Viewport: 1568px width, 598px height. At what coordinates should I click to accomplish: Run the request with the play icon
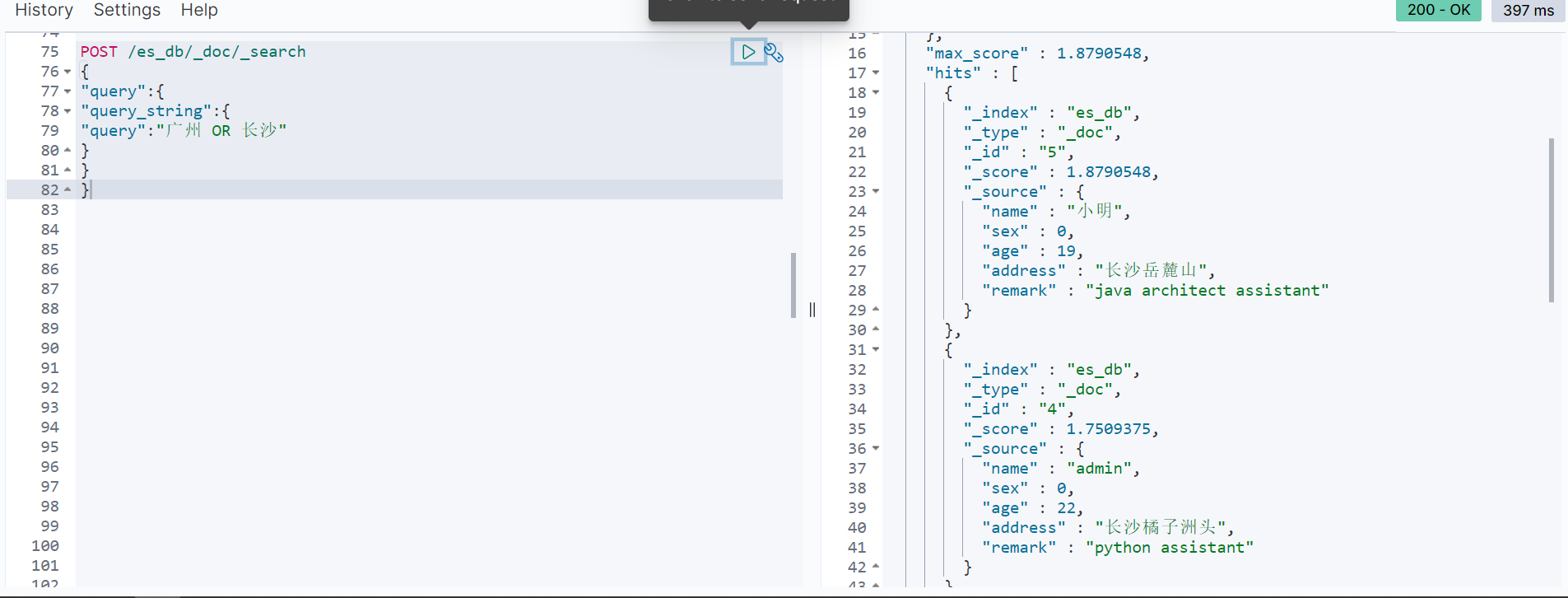pyautogui.click(x=748, y=52)
